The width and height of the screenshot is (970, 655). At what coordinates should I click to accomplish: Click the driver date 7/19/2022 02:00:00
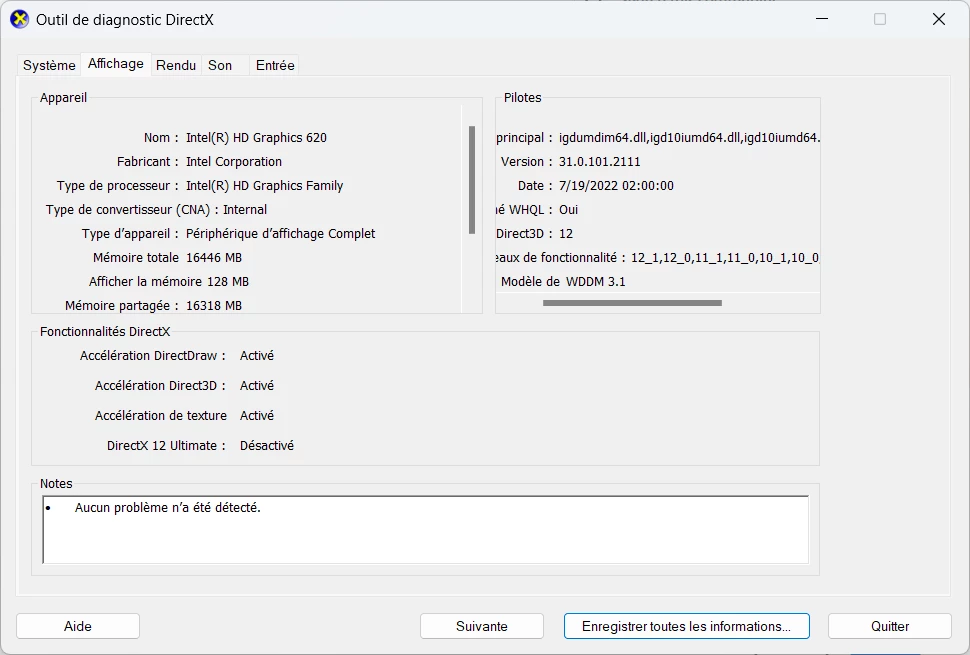(x=616, y=186)
